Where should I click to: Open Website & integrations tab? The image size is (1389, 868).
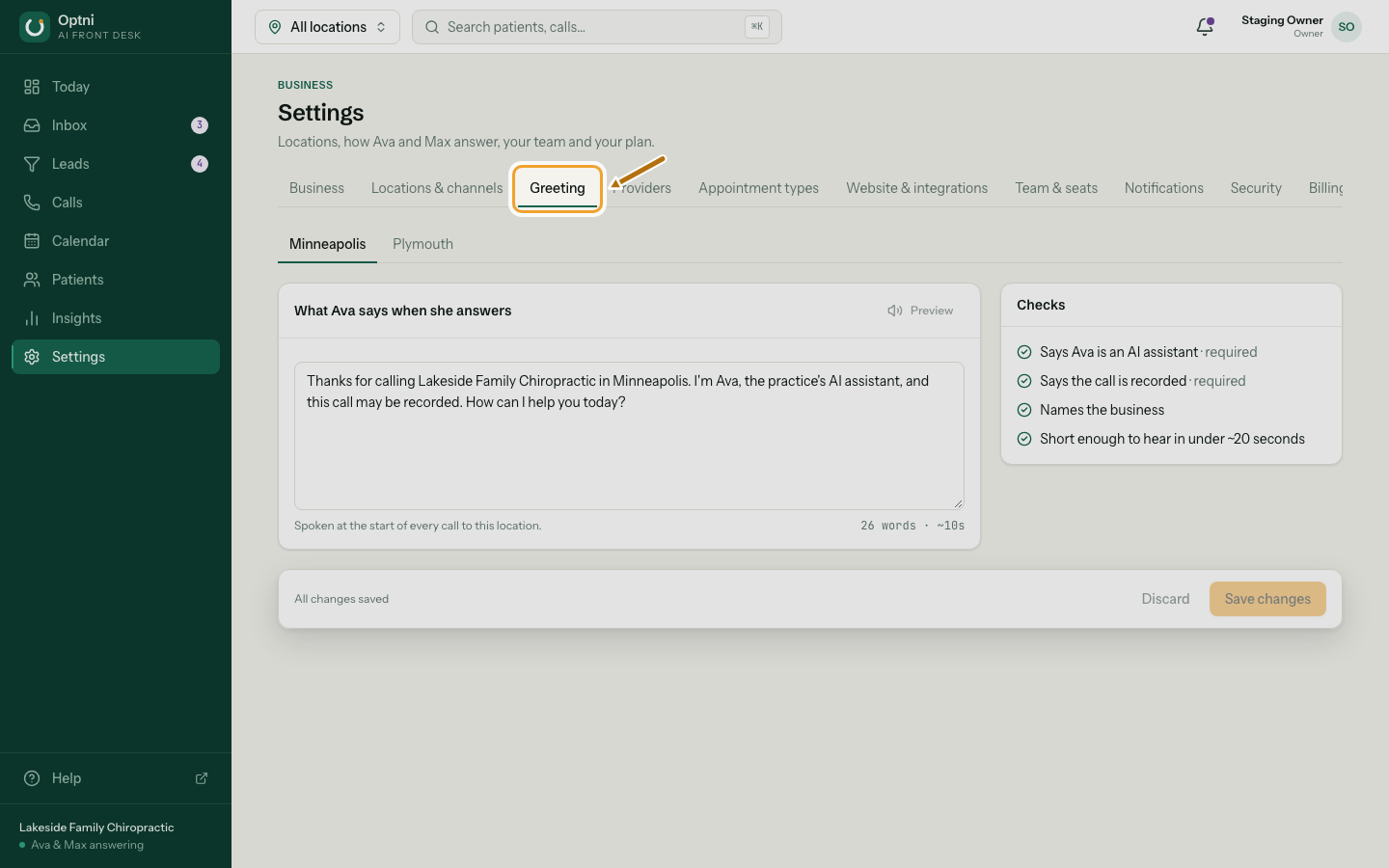[x=917, y=188]
